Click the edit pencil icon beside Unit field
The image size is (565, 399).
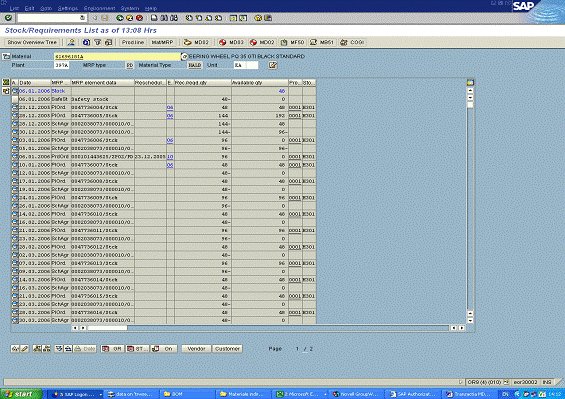[x=273, y=65]
